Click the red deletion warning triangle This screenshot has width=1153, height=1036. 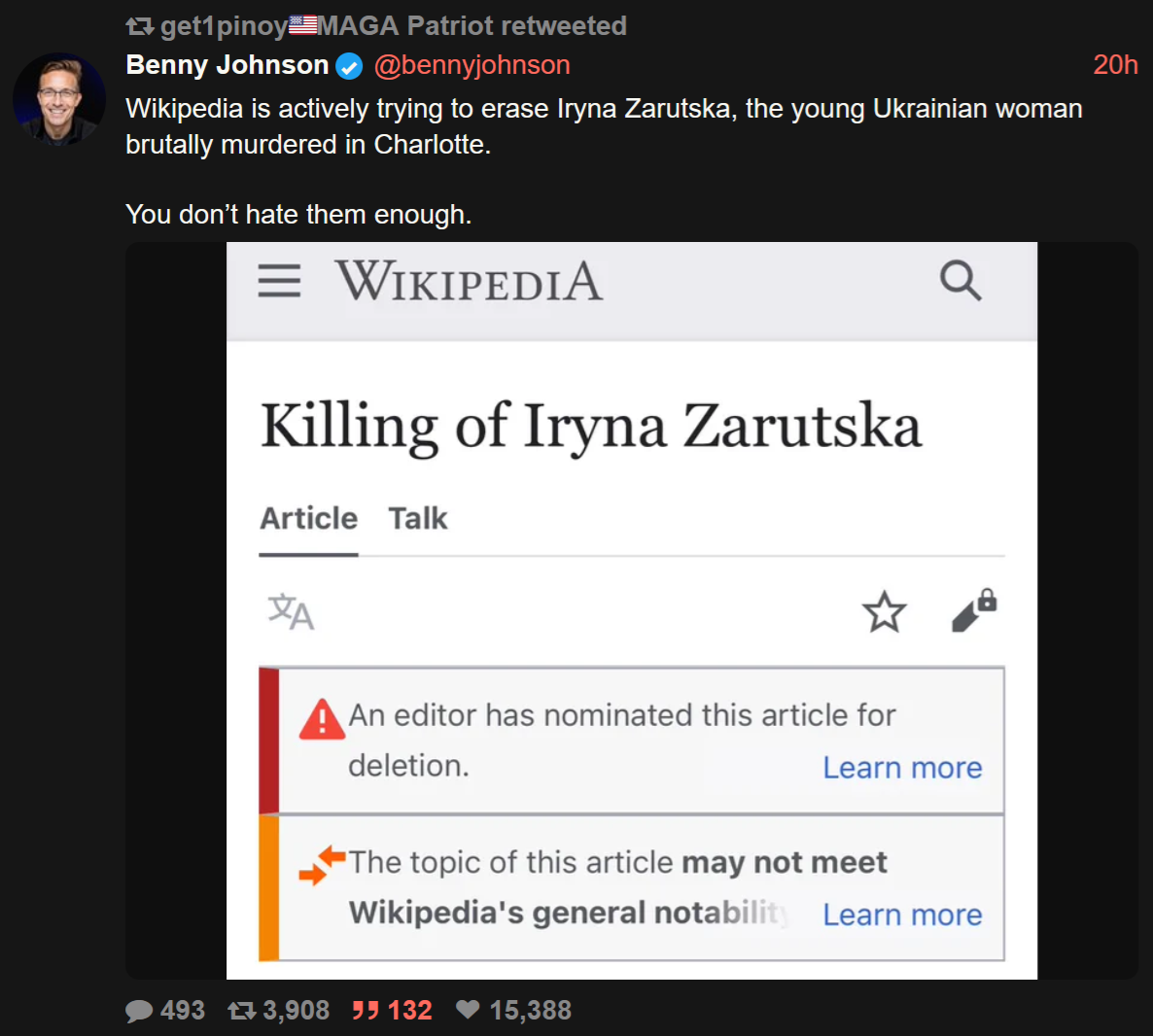(322, 720)
